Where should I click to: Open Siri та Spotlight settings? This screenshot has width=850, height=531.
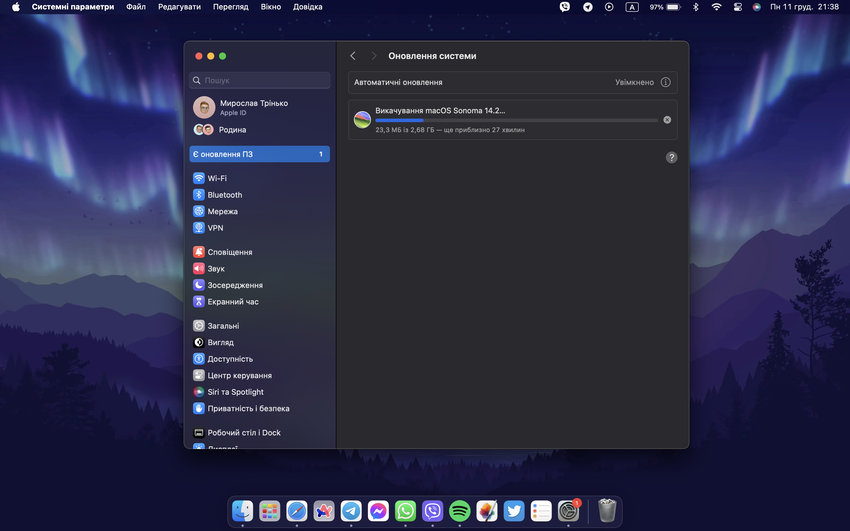[235, 392]
